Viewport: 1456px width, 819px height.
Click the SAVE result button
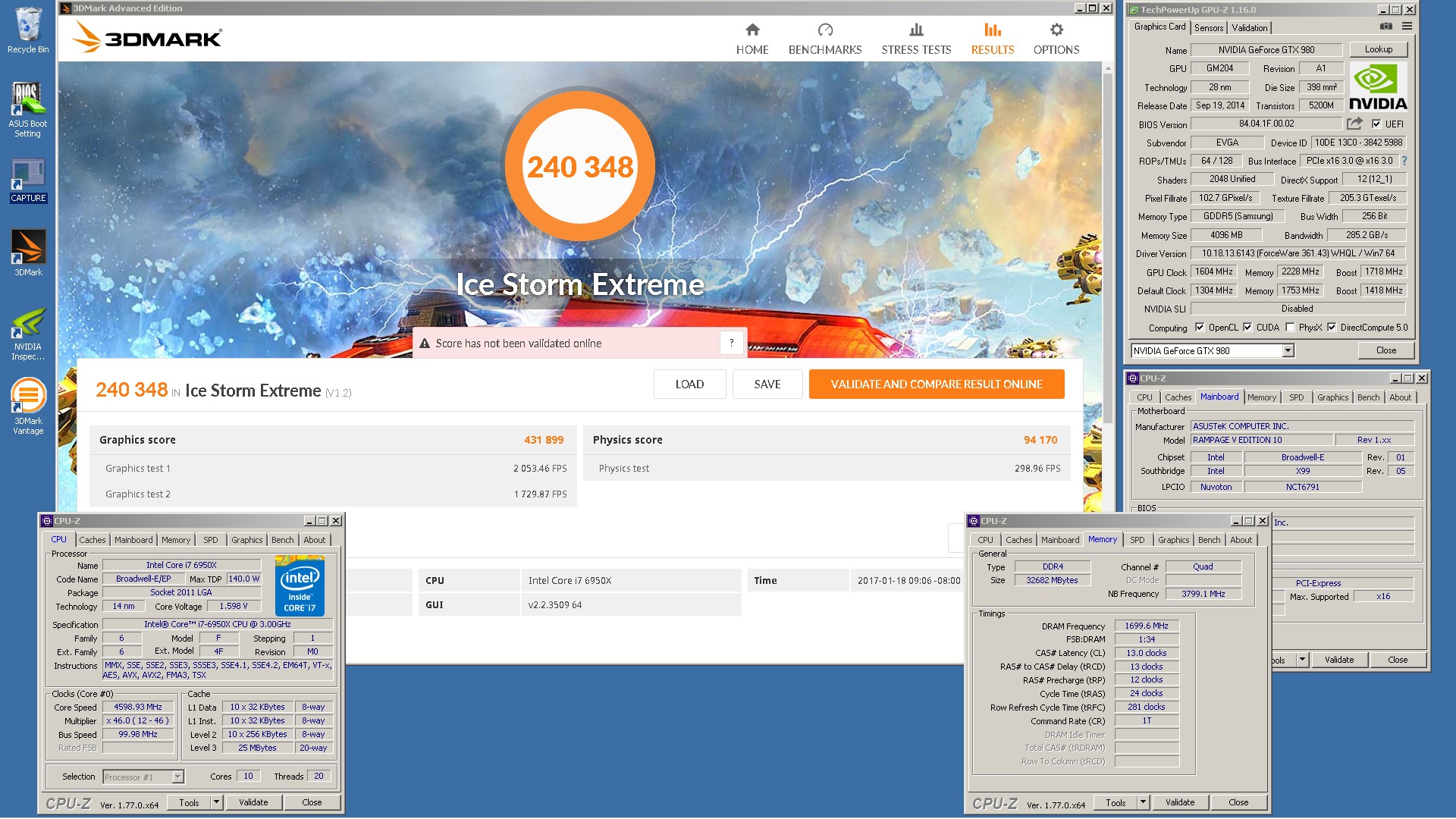click(767, 384)
